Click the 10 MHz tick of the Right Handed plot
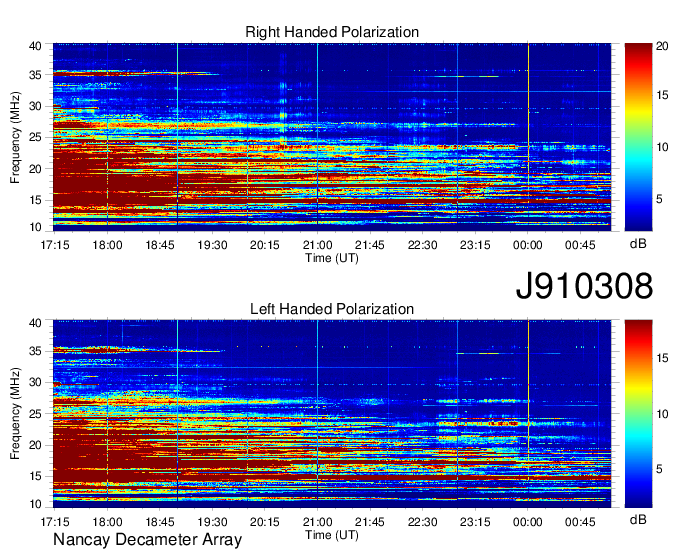The image size is (680, 552). (35, 227)
